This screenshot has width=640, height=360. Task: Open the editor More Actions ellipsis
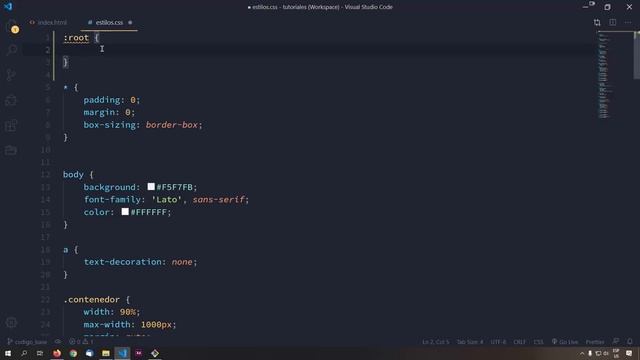[x=628, y=22]
